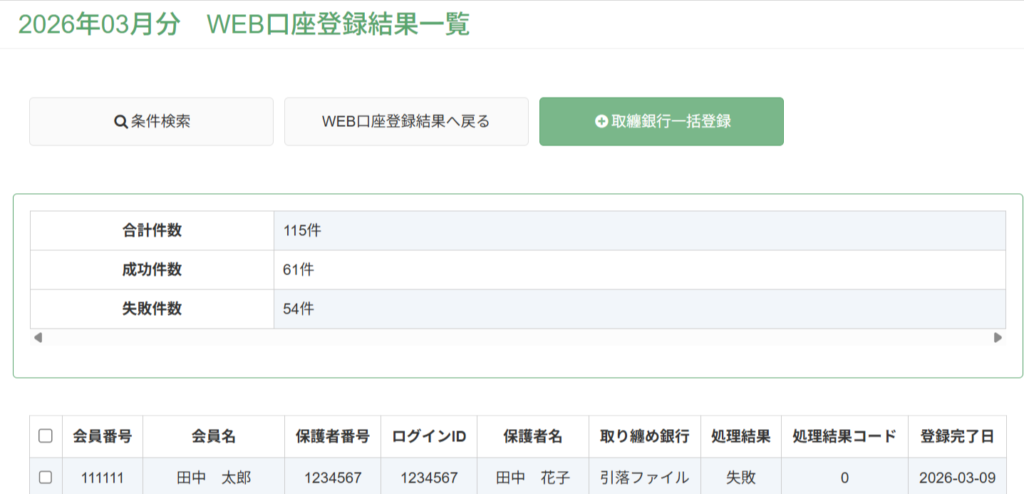Click the right scroll arrow under summary table

[997, 338]
